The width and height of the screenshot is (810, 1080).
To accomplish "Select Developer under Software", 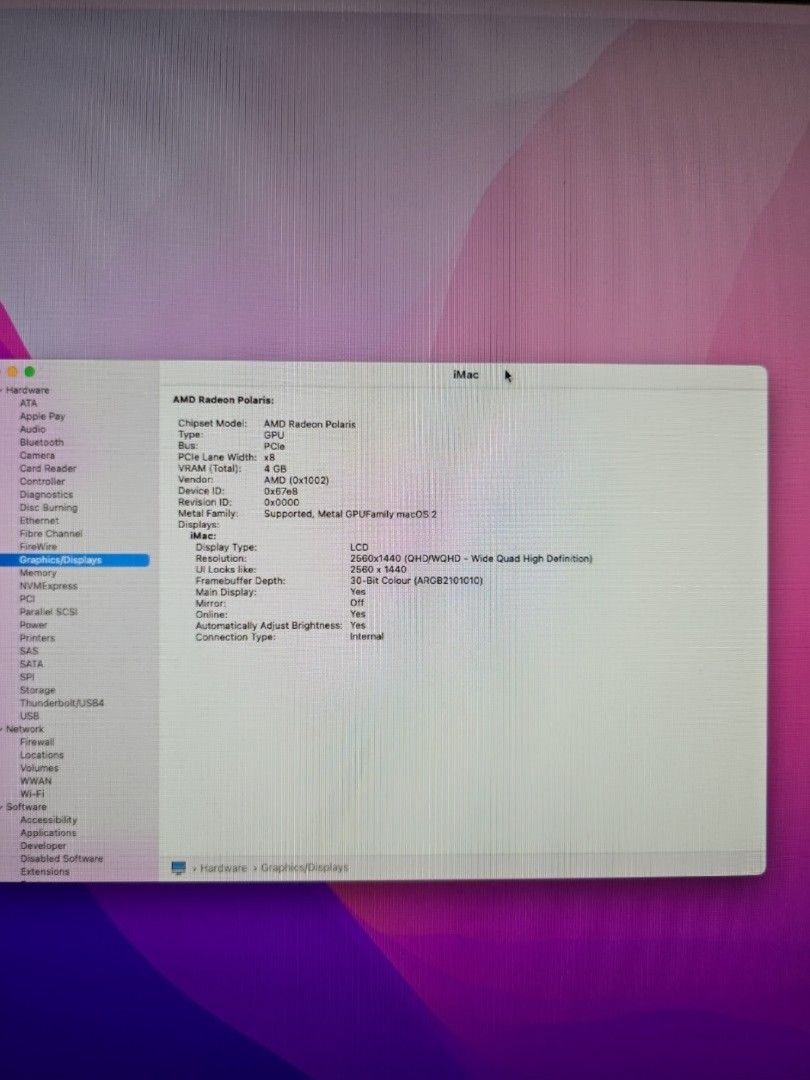I will (43, 846).
